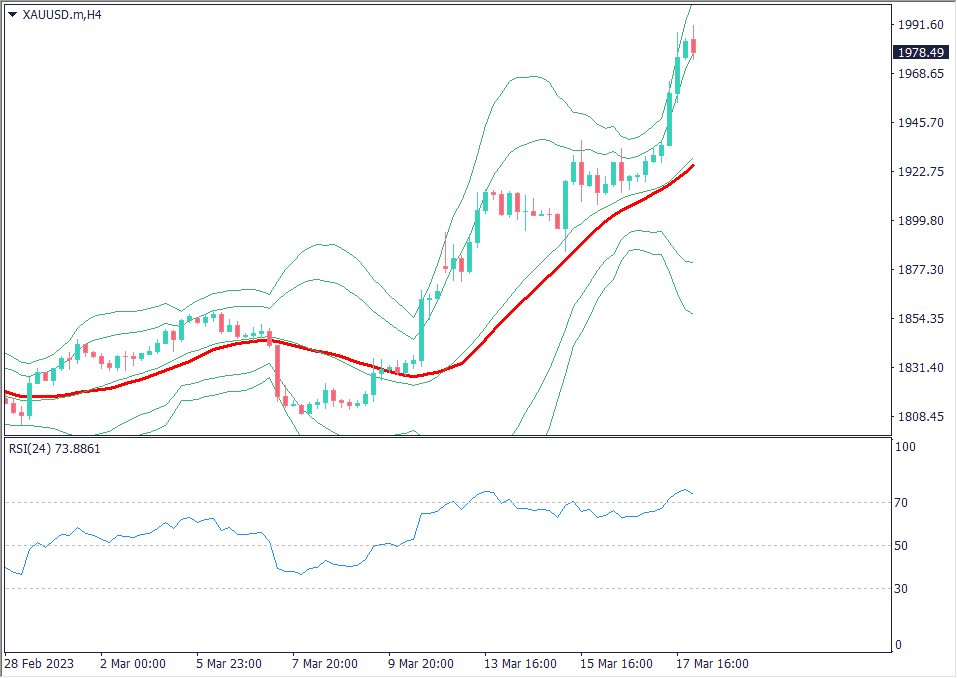Click the XAUUSD.m,H4 chart title text
The width and height of the screenshot is (957, 678).
pyautogui.click(x=62, y=15)
